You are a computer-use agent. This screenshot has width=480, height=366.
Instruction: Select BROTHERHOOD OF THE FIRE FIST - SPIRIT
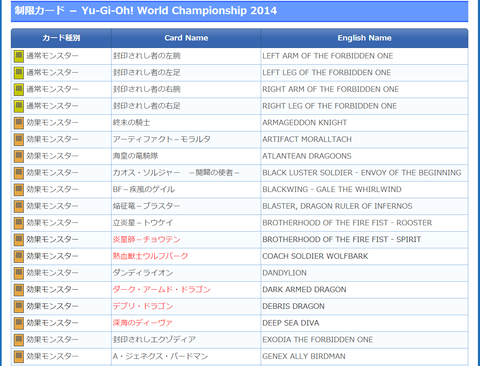click(342, 239)
